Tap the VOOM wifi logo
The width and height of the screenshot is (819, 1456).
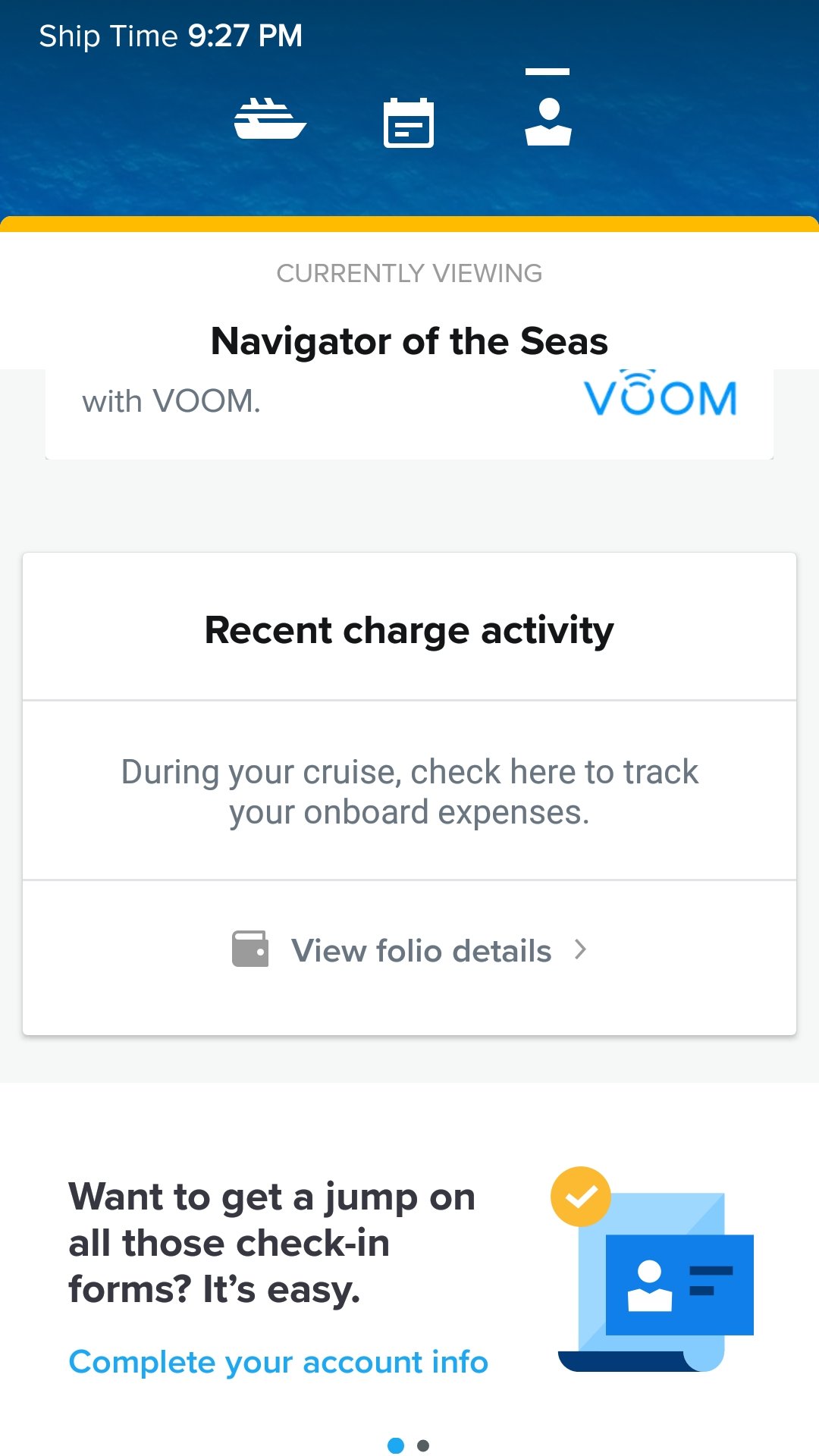point(661,394)
